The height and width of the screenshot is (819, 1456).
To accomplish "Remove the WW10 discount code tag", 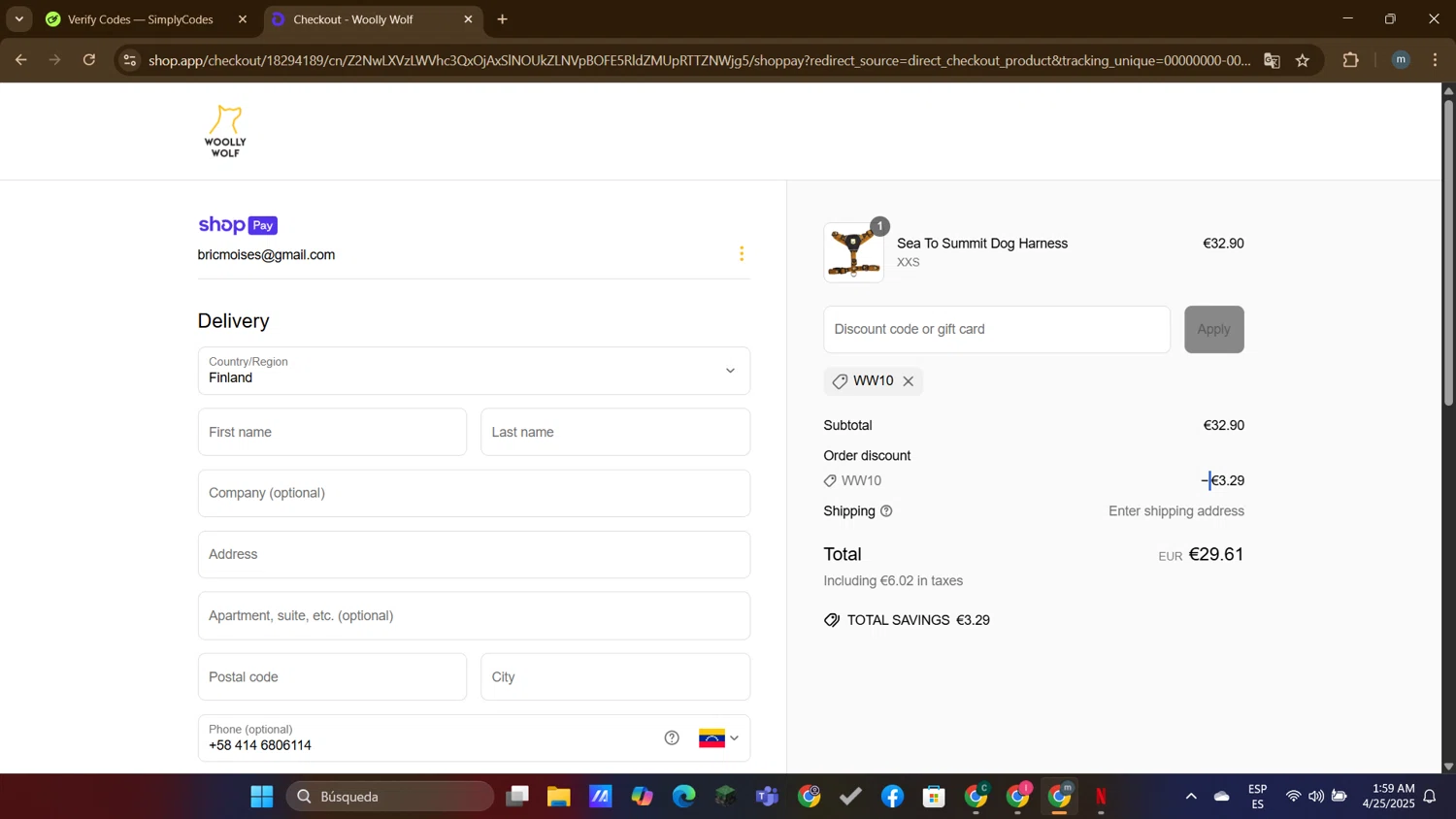I will (909, 381).
